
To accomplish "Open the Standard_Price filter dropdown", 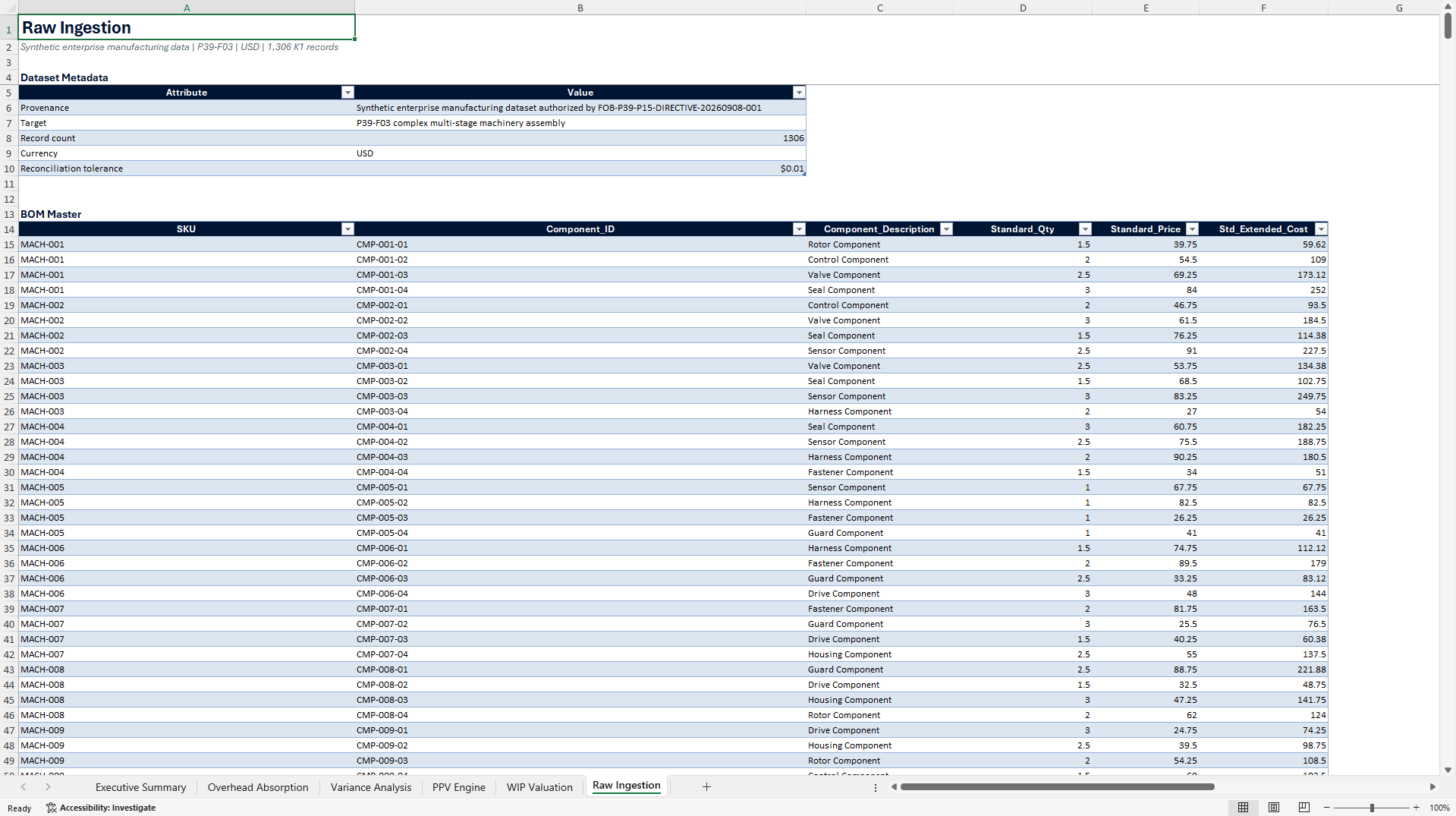I will pyautogui.click(x=1192, y=229).
